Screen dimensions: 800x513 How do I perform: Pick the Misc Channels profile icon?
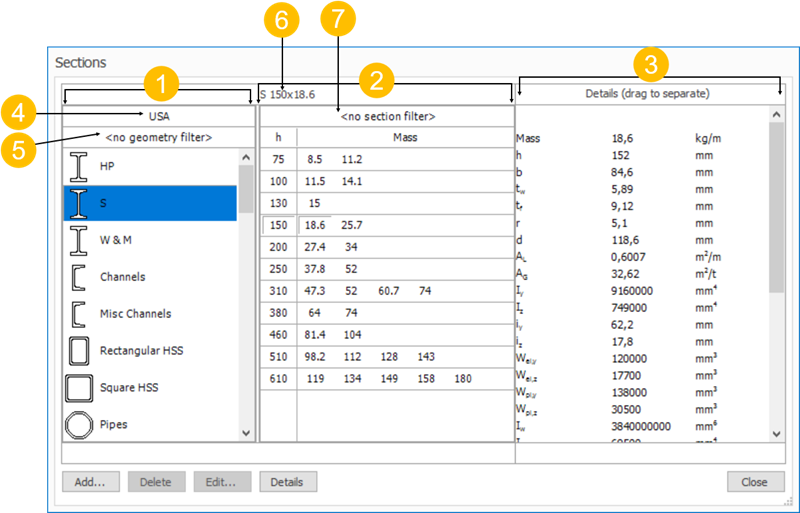pyautogui.click(x=78, y=314)
